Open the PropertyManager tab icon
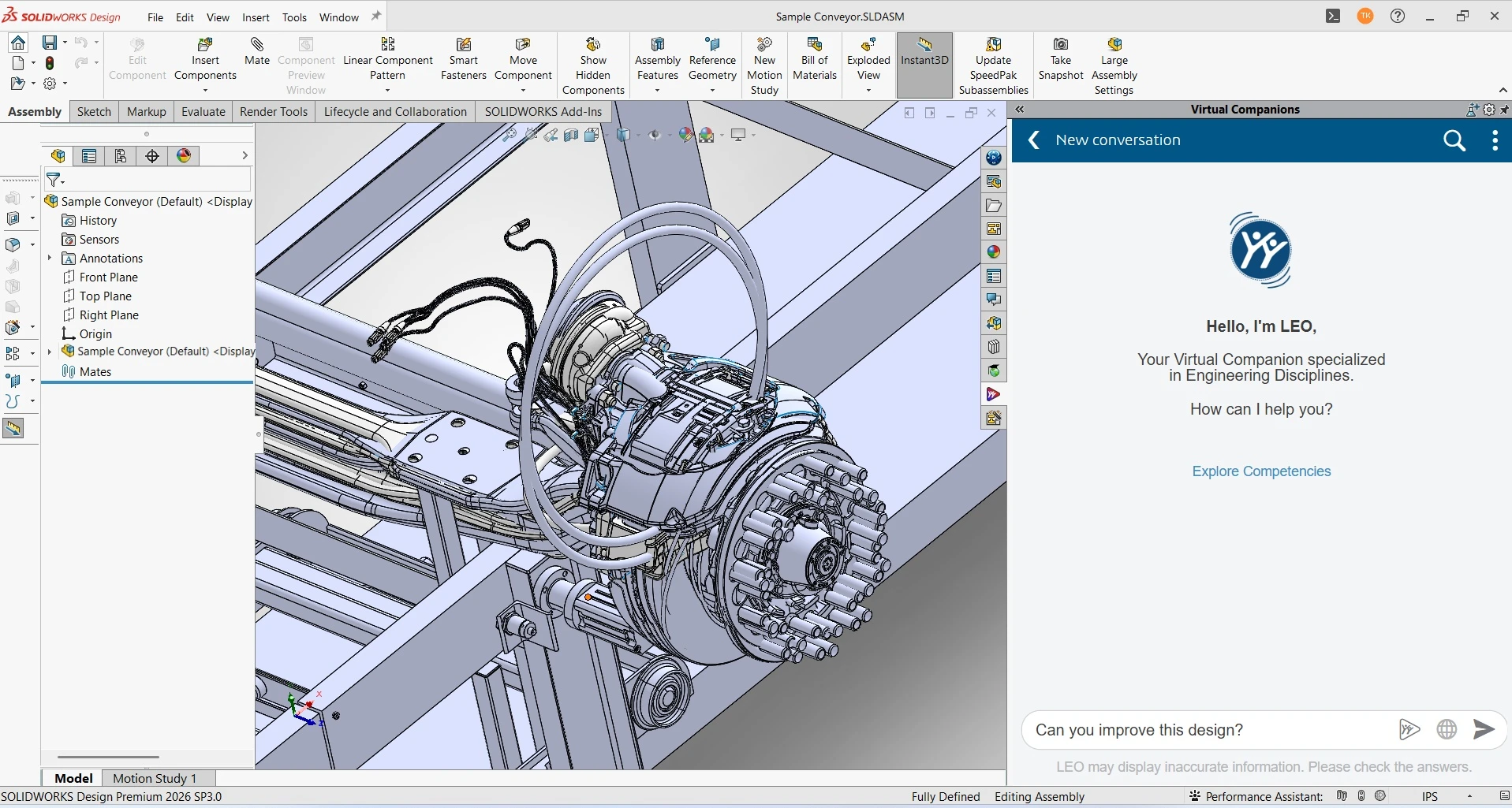Screen dimensions: 1512x808 coord(89,156)
